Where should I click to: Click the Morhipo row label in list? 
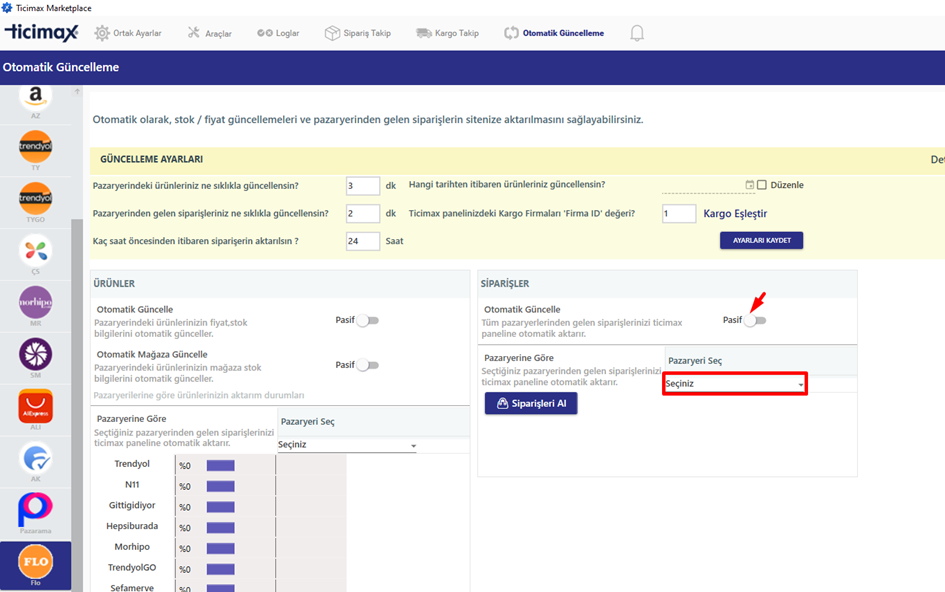[x=132, y=547]
